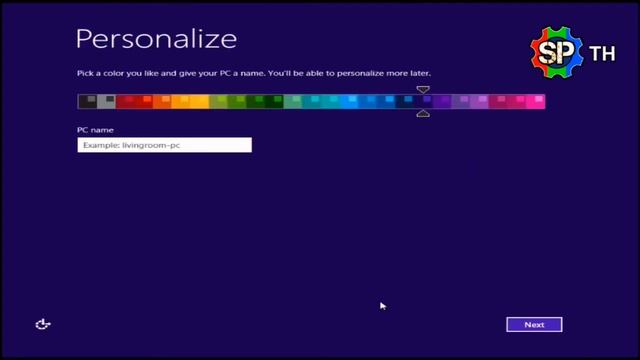Viewport: 640px width, 360px height.
Task: Pick the black color swatch
Action: [87, 102]
